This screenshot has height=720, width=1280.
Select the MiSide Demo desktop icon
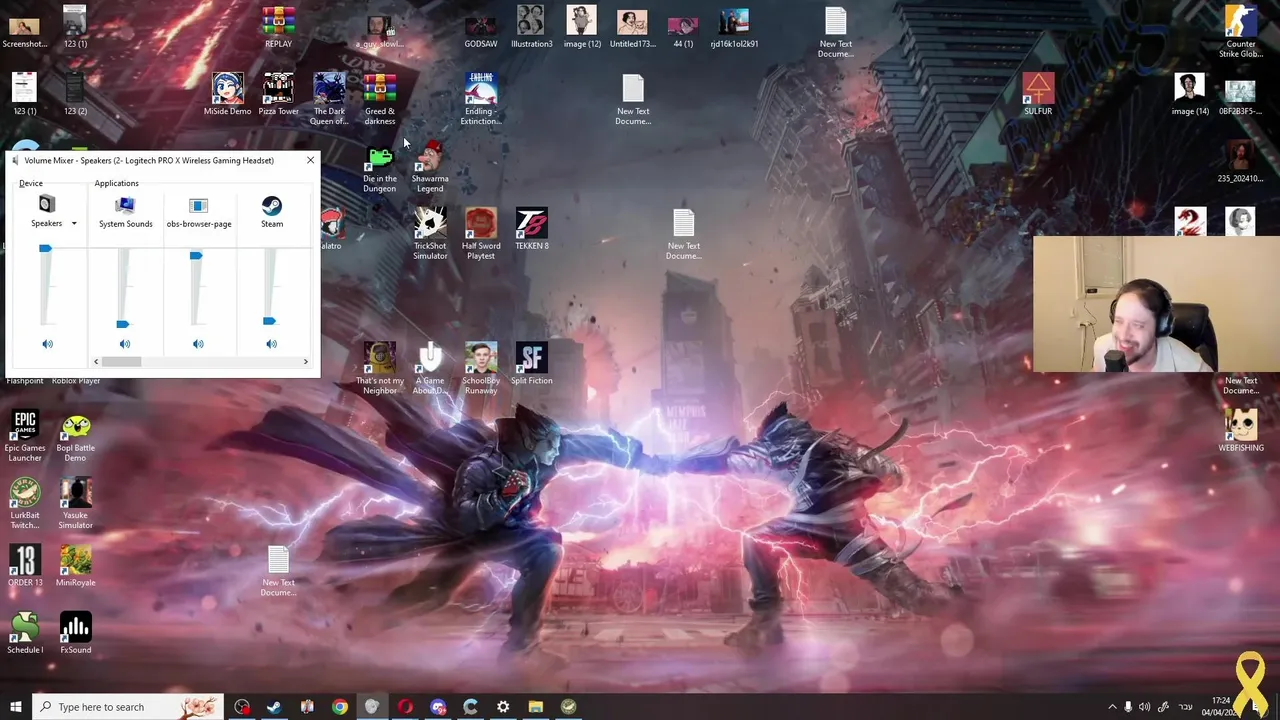(x=227, y=94)
